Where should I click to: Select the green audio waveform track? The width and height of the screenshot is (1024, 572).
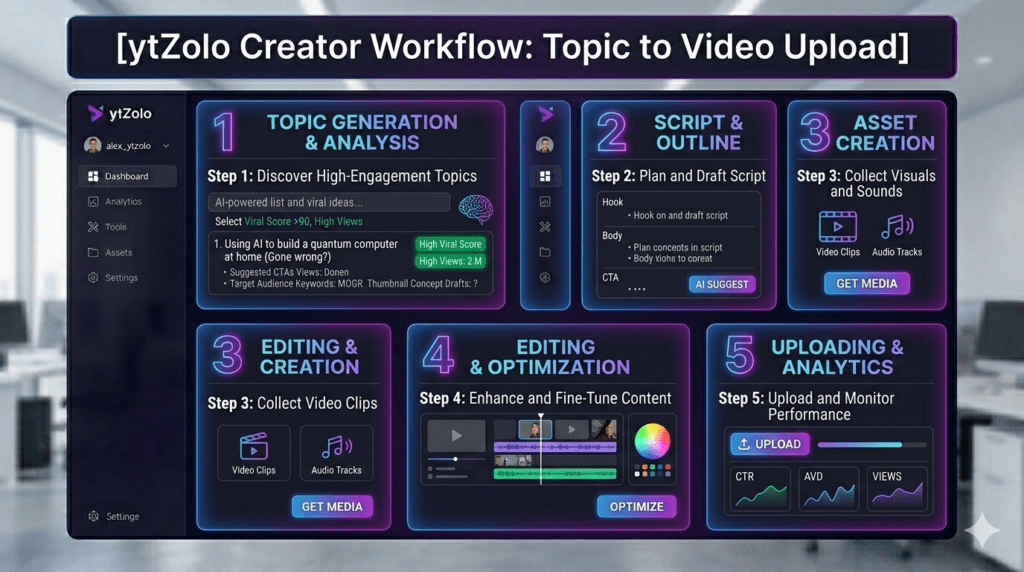coord(555,474)
